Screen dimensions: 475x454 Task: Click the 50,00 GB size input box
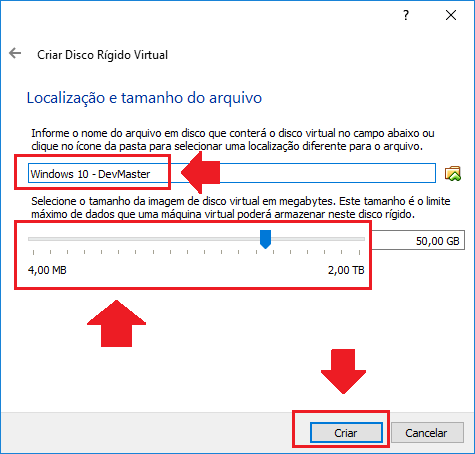pos(418,240)
